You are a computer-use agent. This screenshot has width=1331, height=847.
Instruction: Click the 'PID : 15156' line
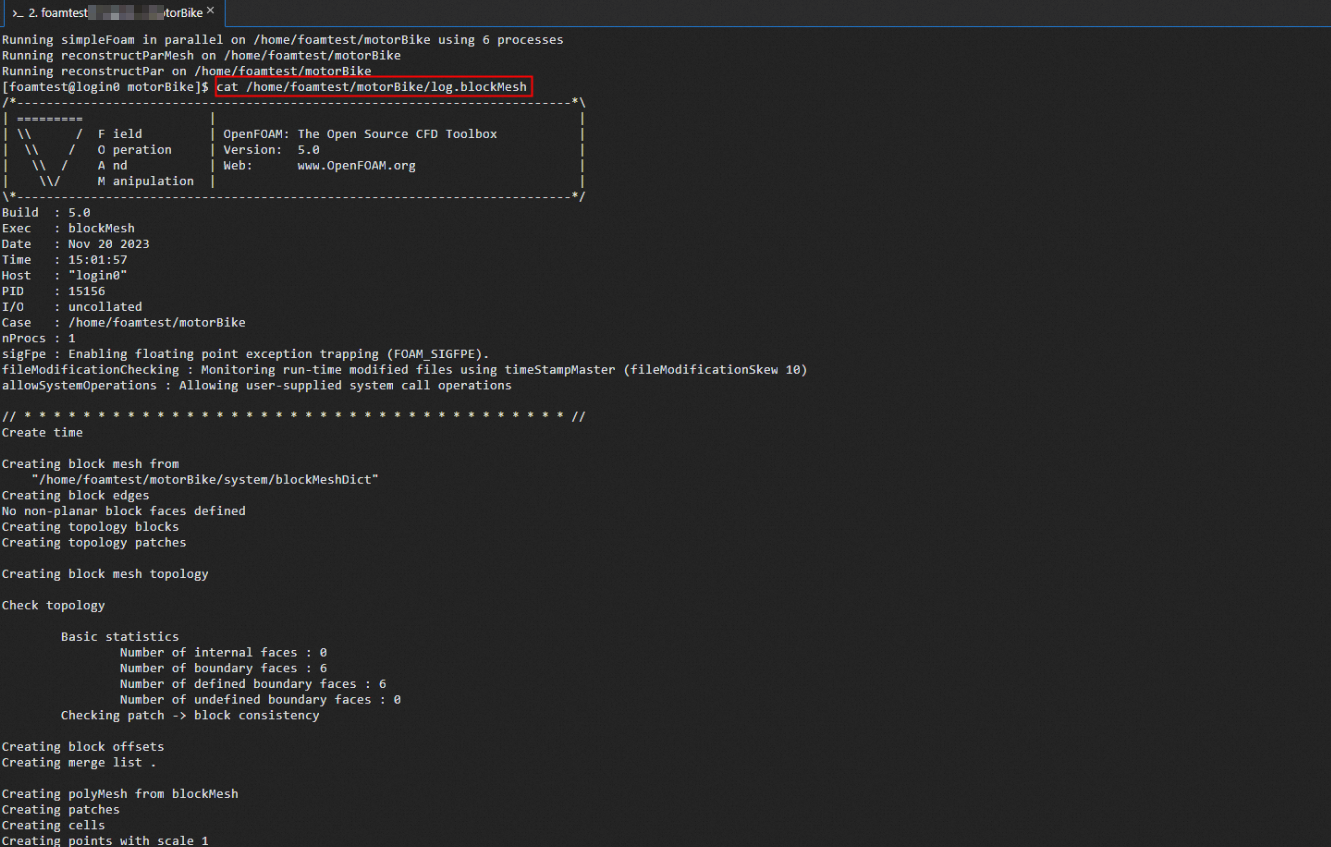coord(54,292)
